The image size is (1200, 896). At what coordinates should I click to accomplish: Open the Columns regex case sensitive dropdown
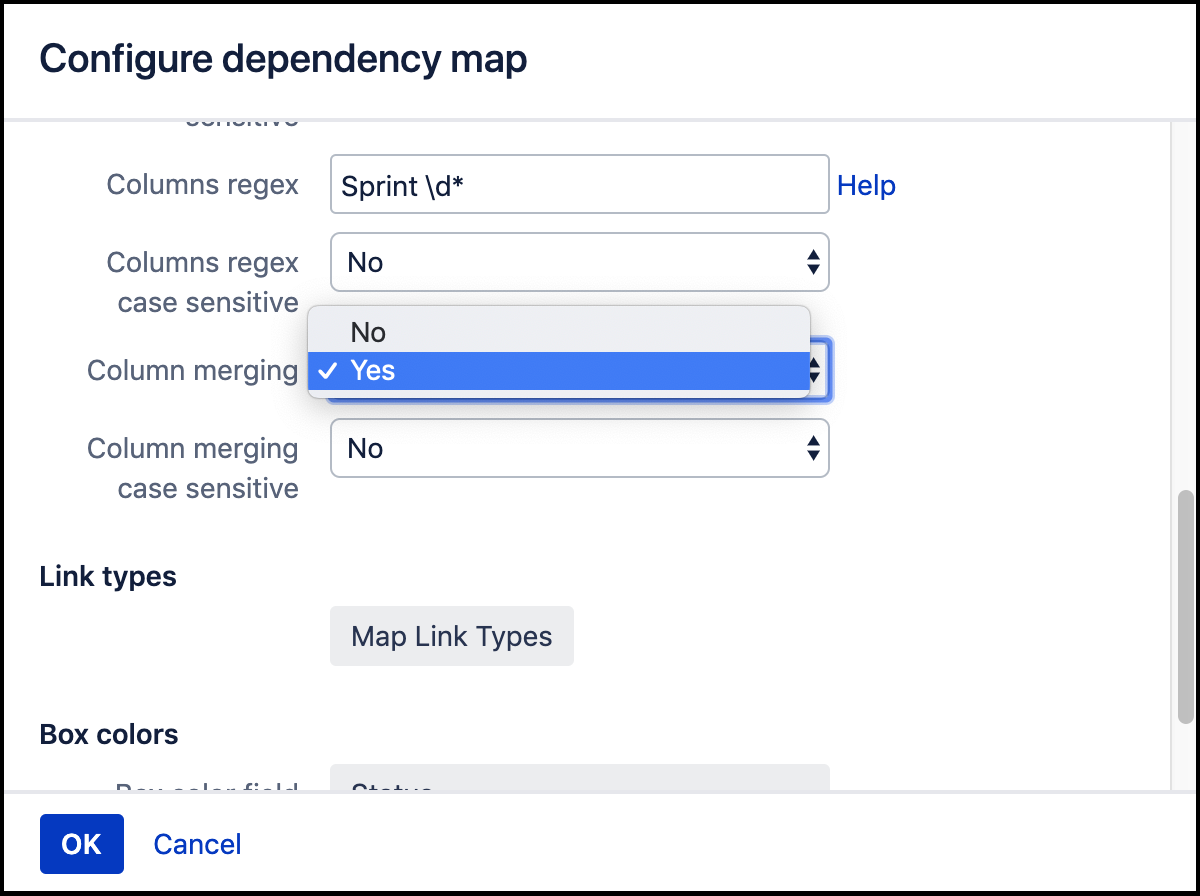580,262
